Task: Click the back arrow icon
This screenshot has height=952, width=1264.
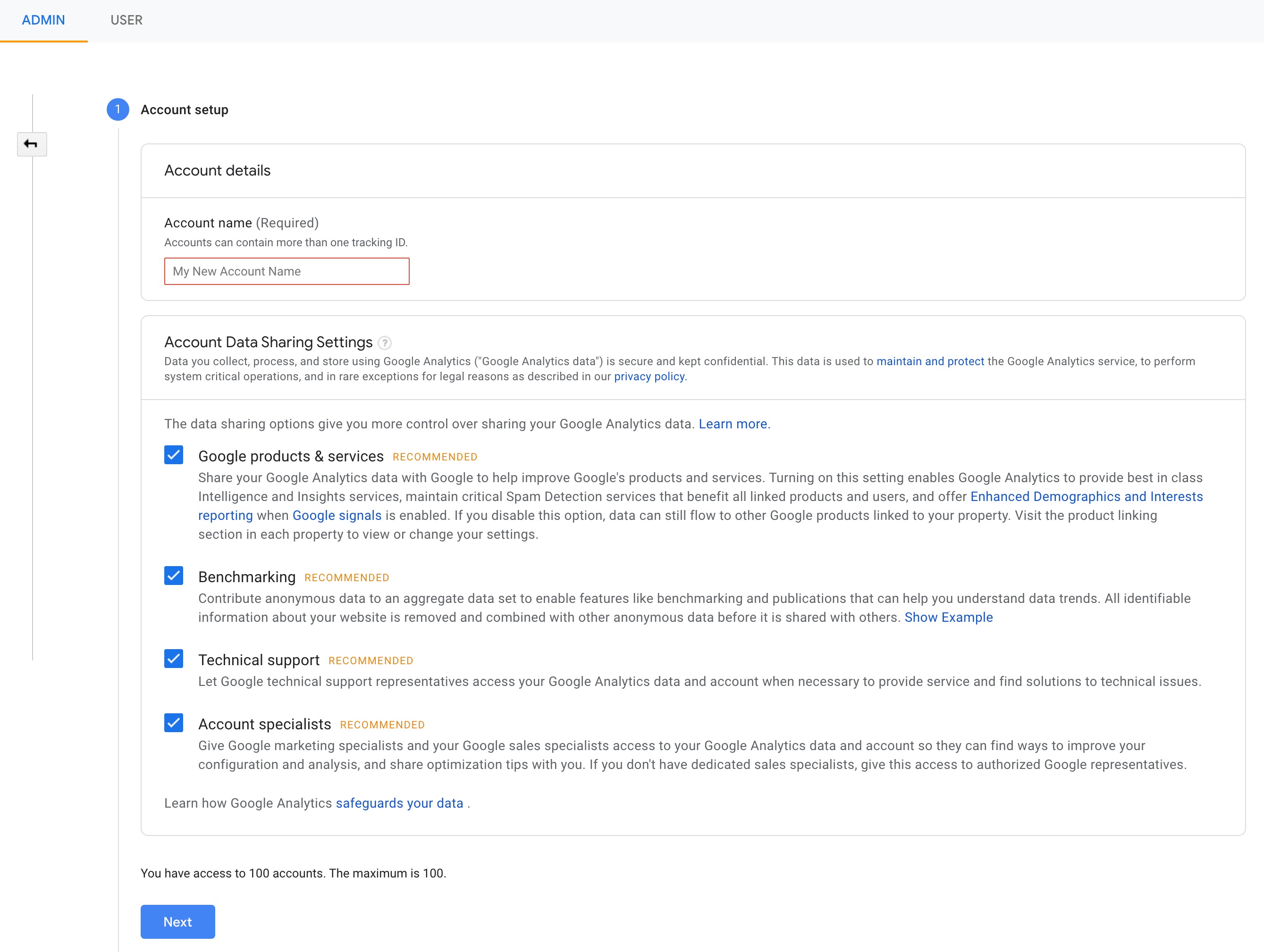Action: pyautogui.click(x=32, y=144)
